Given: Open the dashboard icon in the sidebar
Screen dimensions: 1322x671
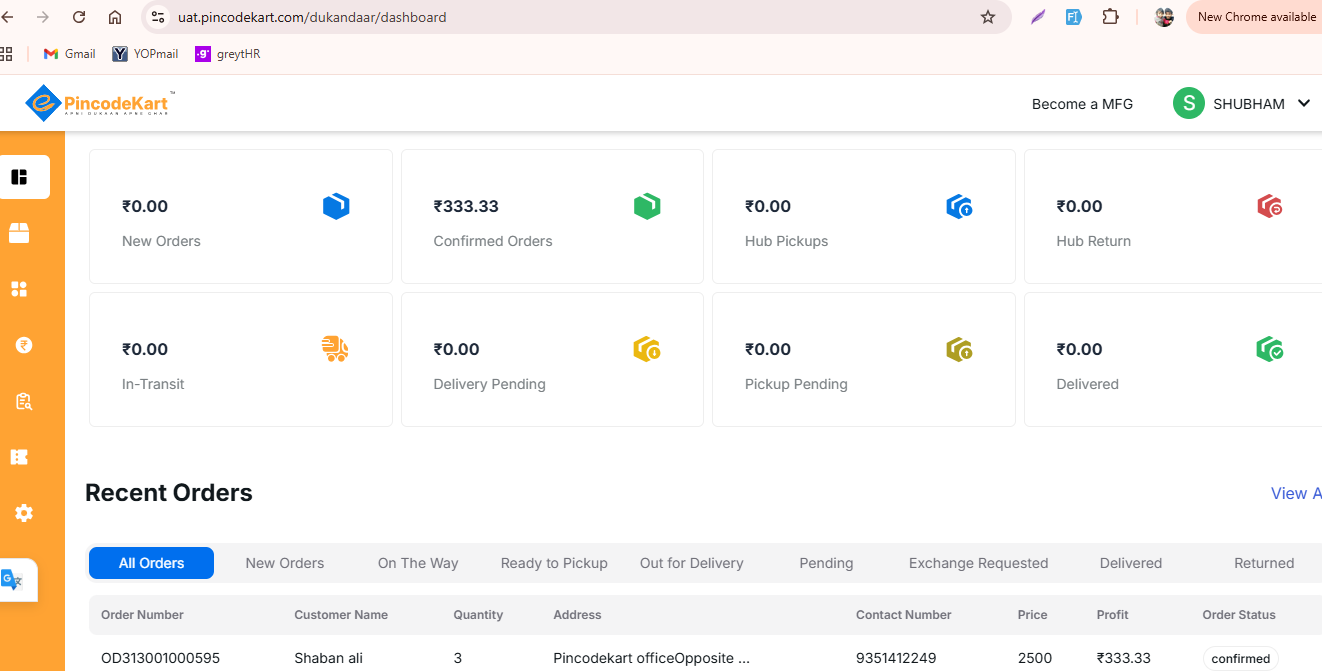Looking at the screenshot, I should pyautogui.click(x=19, y=177).
